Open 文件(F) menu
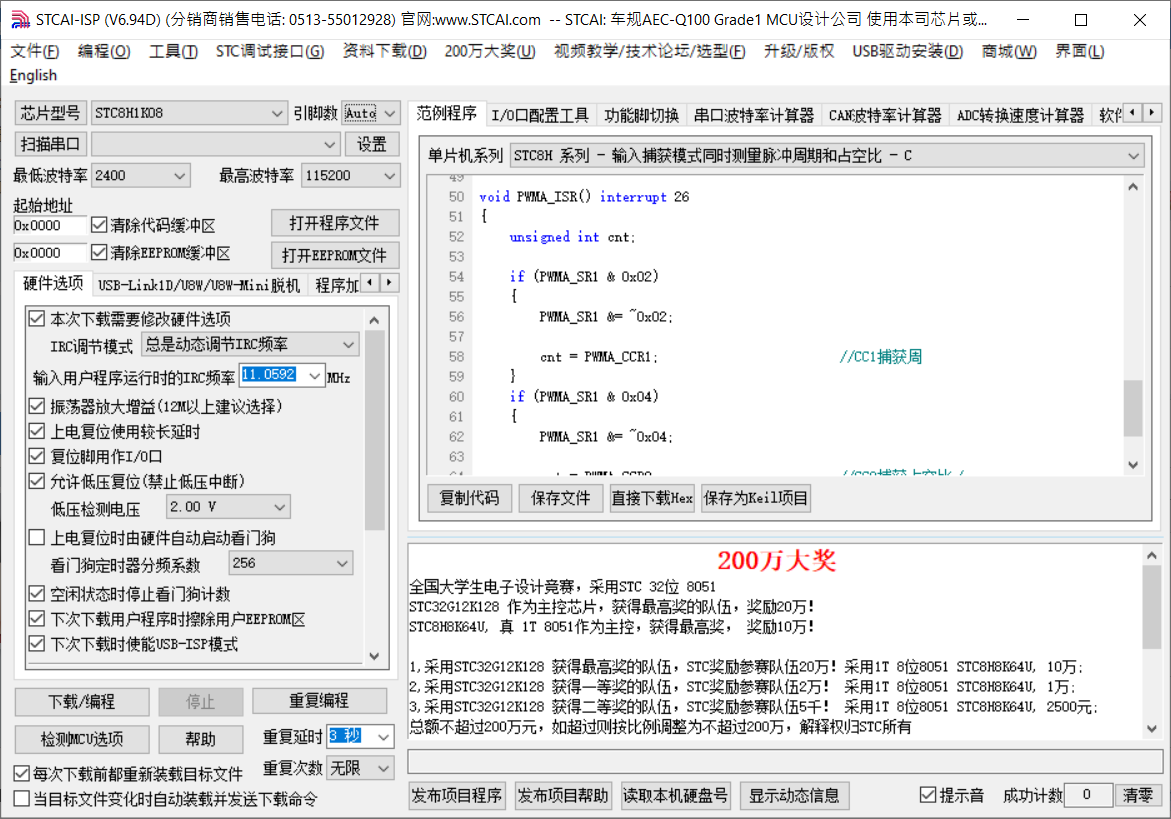This screenshot has width=1171, height=819. pyautogui.click(x=35, y=51)
